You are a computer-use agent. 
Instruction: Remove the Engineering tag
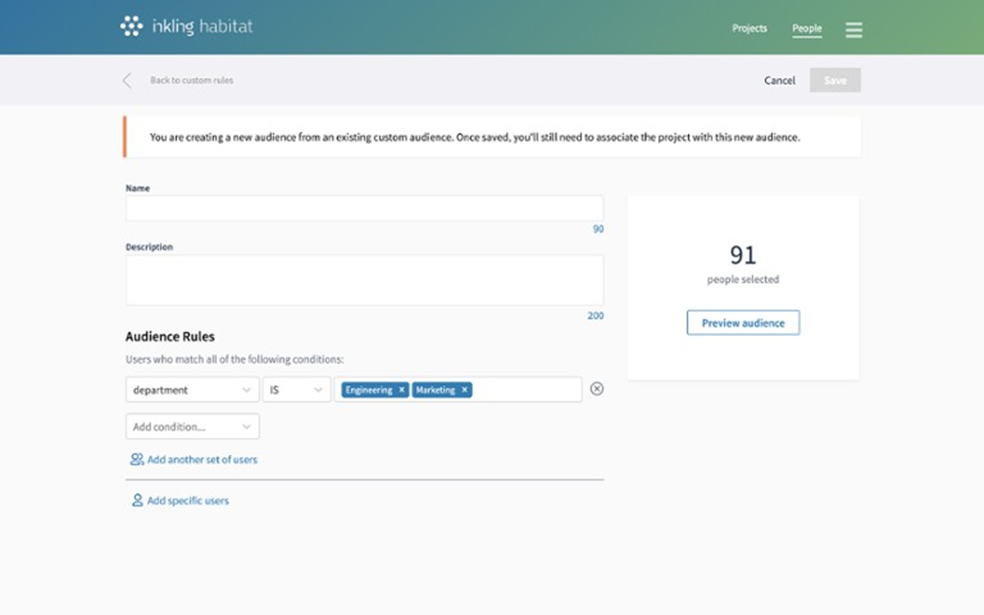[x=402, y=390]
